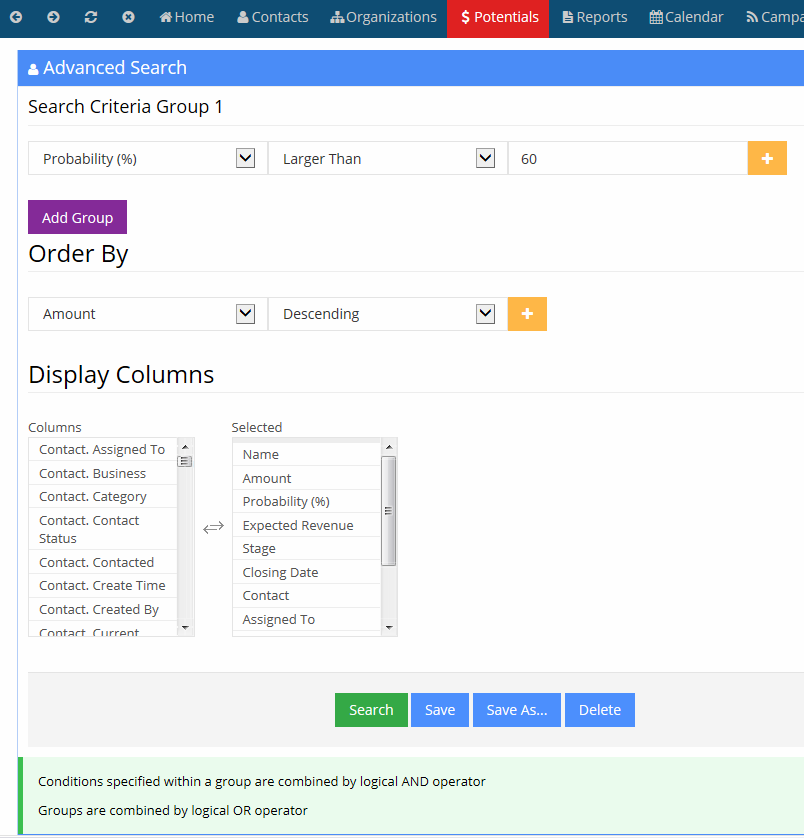Switch to the Reports menu
The height and width of the screenshot is (838, 804).
(594, 17)
